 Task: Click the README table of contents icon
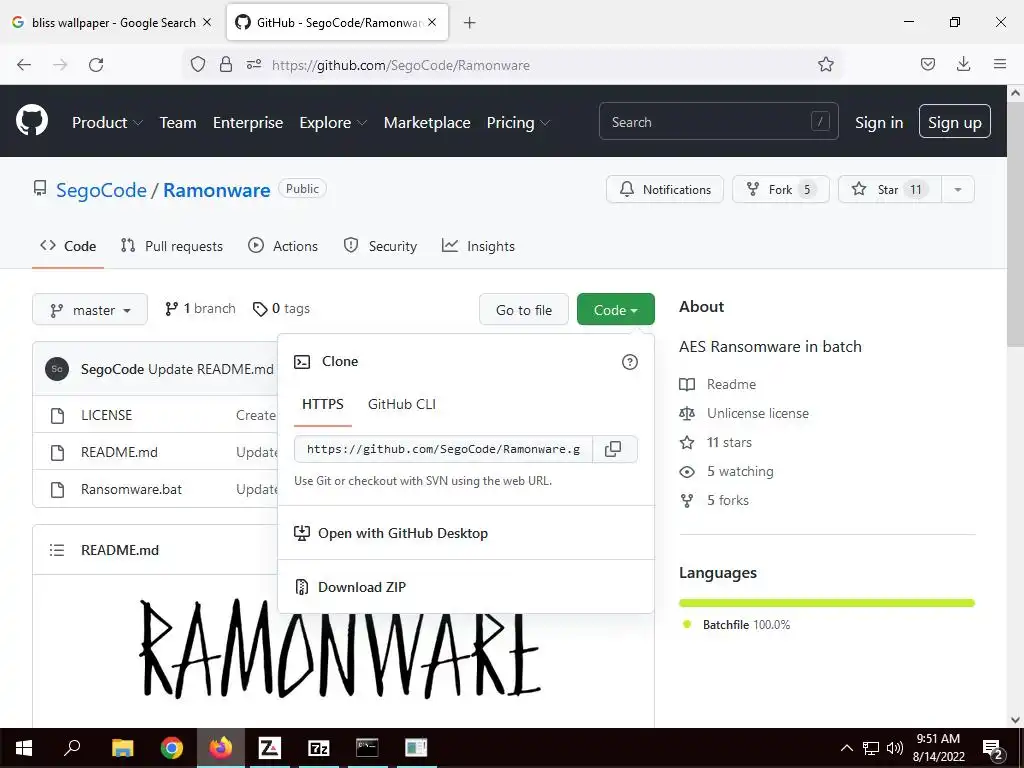tap(57, 550)
